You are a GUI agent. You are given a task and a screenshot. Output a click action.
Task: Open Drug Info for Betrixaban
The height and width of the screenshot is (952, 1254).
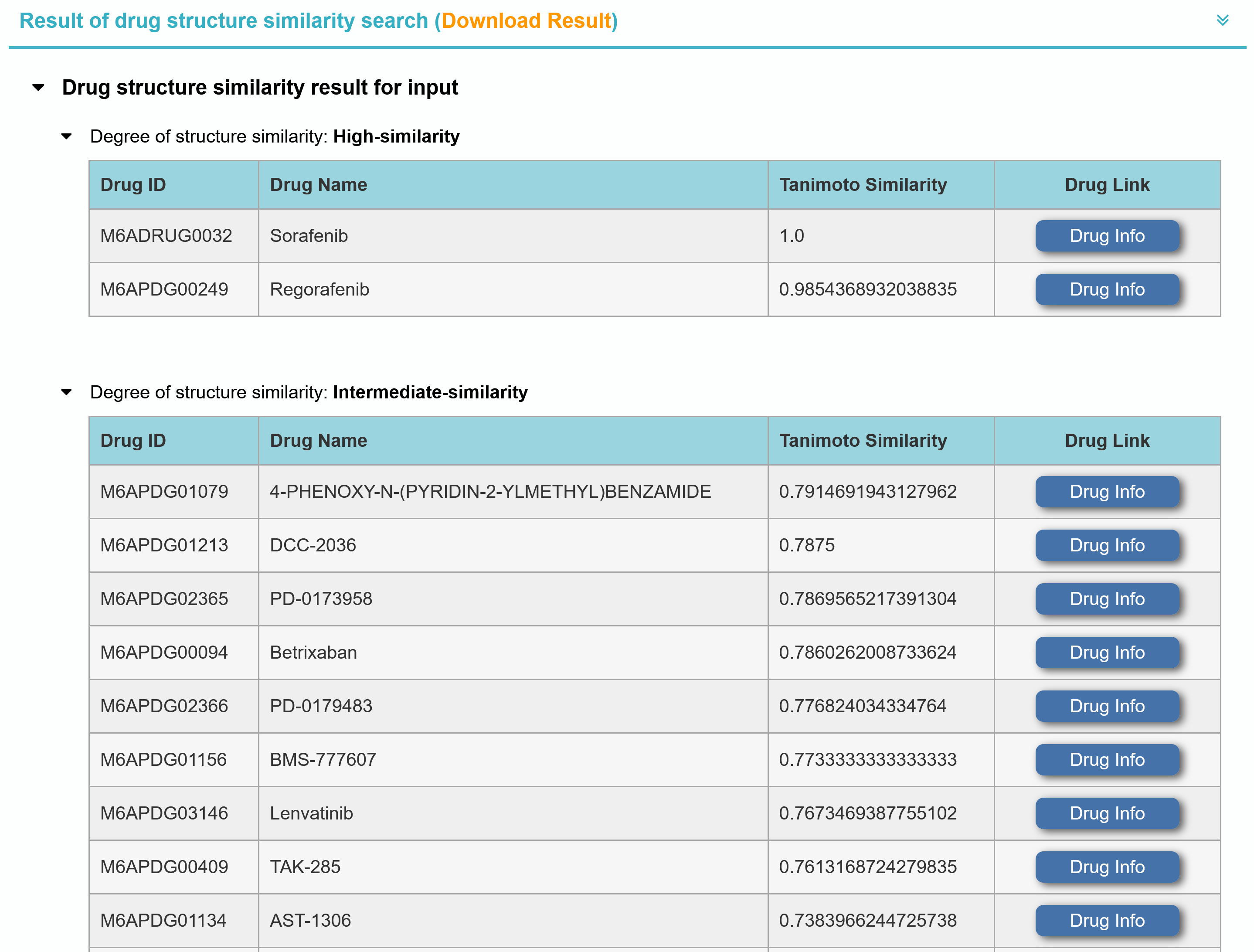coord(1106,652)
